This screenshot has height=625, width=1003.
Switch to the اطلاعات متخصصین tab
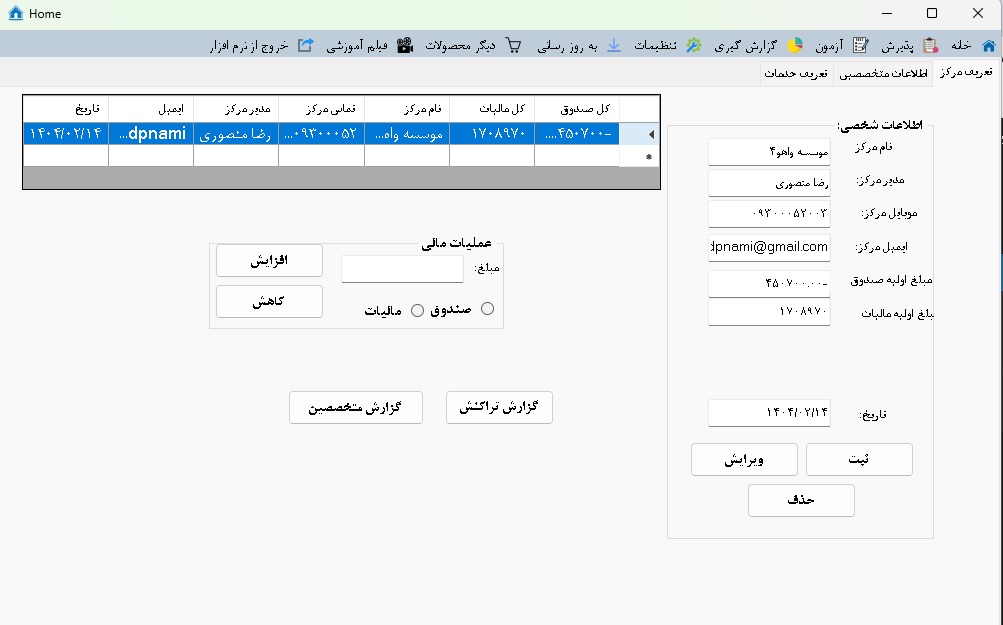882,74
